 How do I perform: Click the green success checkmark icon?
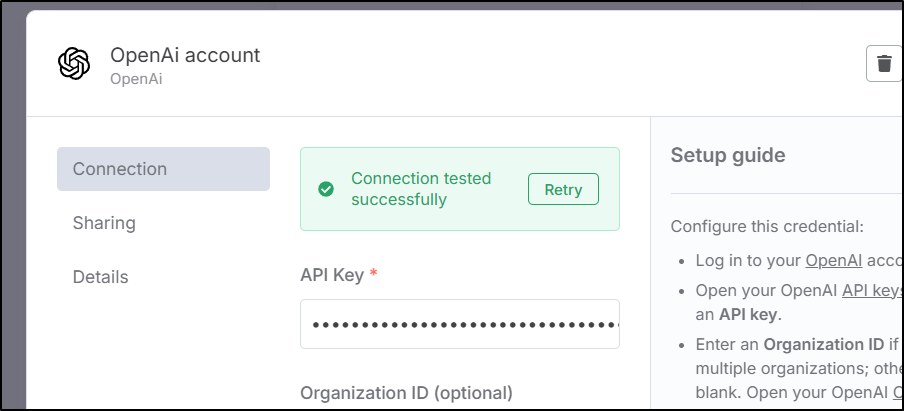pos(326,189)
